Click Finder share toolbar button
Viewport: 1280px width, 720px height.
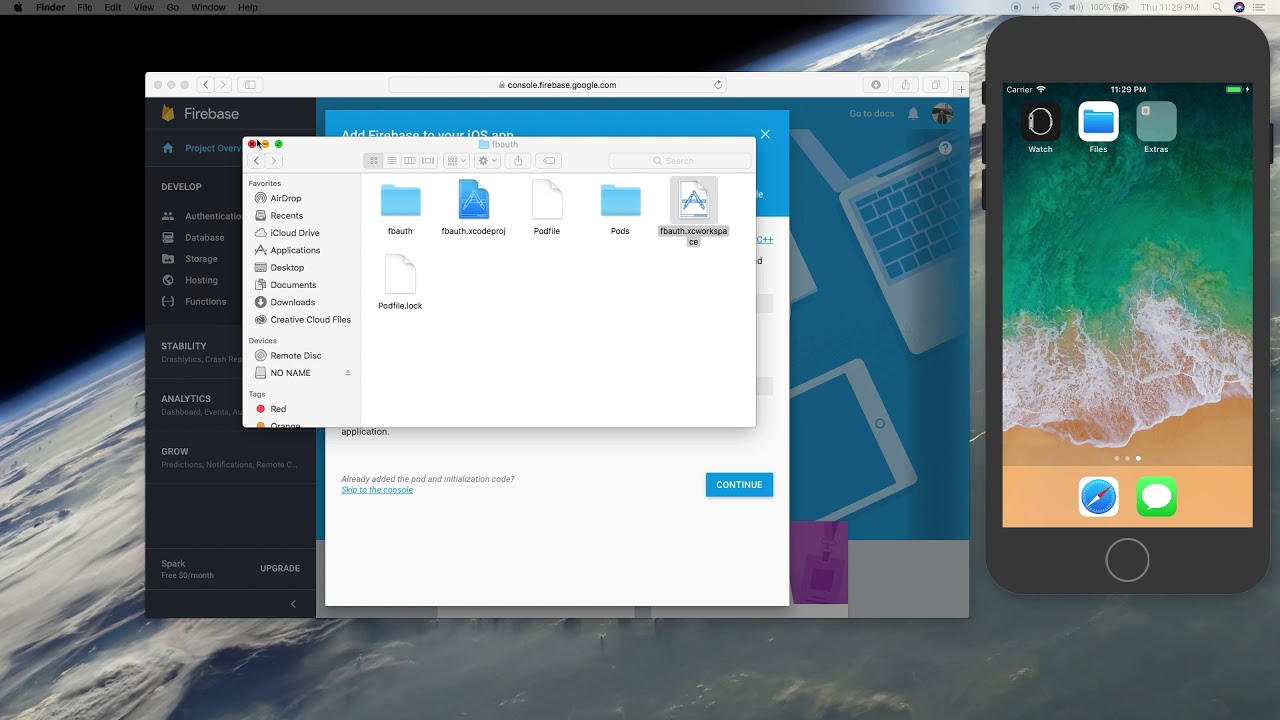pyautogui.click(x=518, y=160)
